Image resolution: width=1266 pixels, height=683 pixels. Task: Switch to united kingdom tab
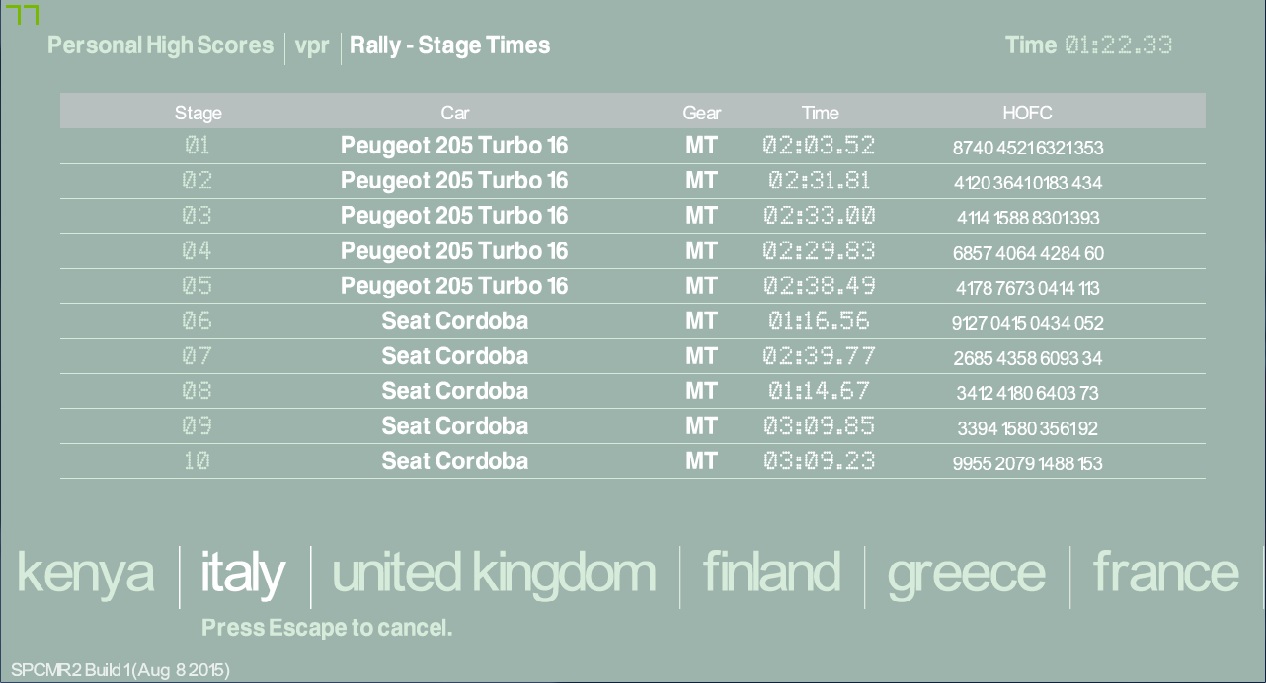494,573
